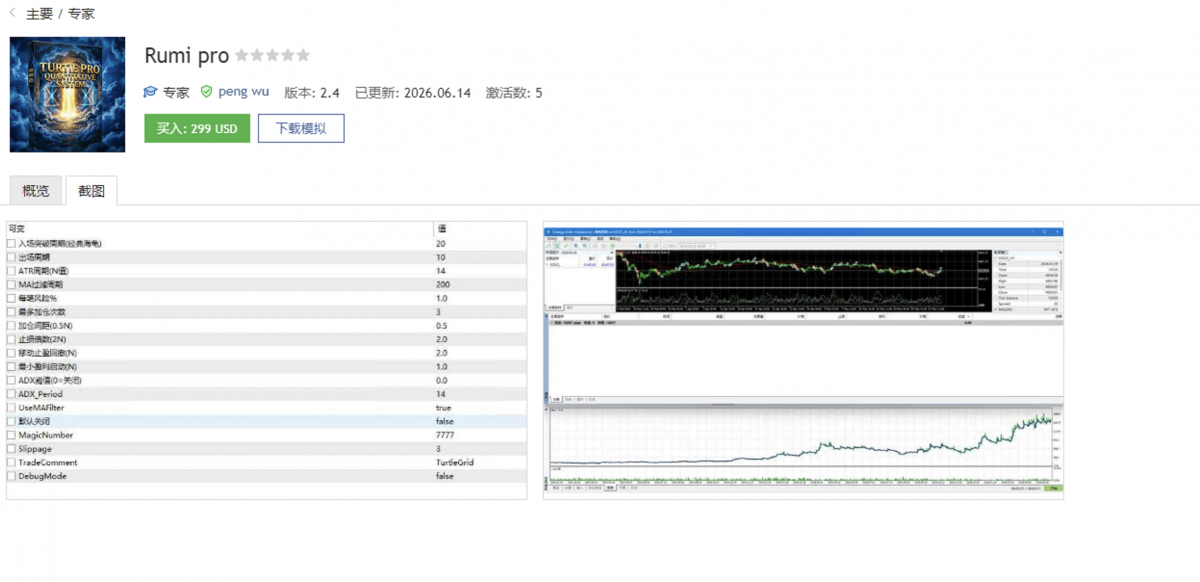Click the back chevron beside 主要 breadcrumb
The height and width of the screenshot is (582, 1200).
coord(12,14)
